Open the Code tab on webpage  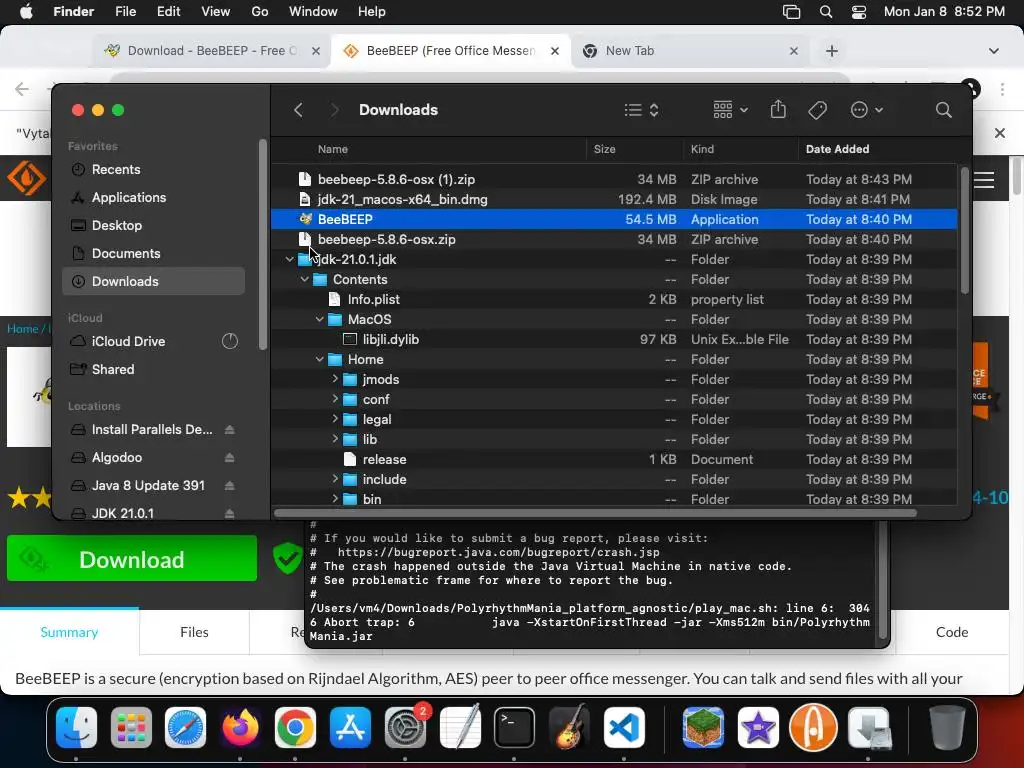(x=952, y=632)
